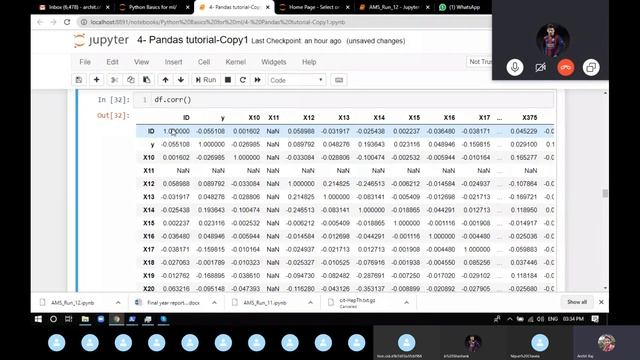Paste cells below icon in toolbar
640x360 pixels.
(x=147, y=80)
